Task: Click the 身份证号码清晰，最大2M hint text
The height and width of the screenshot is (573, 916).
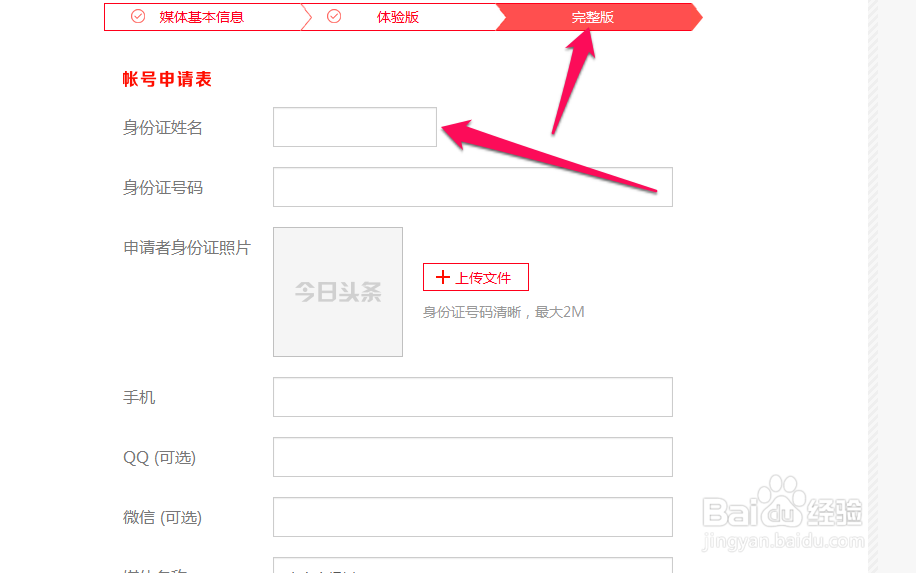Action: (x=504, y=312)
